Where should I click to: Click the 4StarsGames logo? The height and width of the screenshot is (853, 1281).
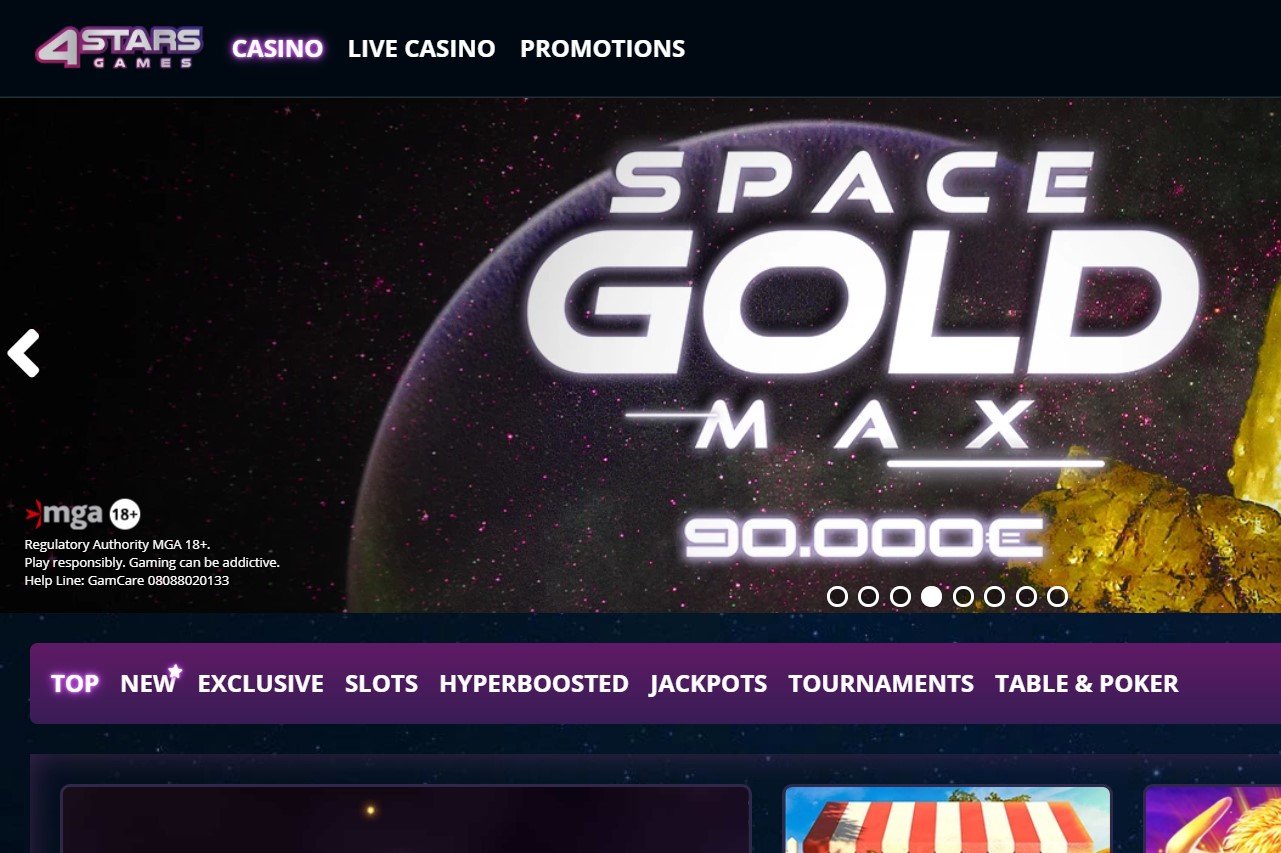118,46
